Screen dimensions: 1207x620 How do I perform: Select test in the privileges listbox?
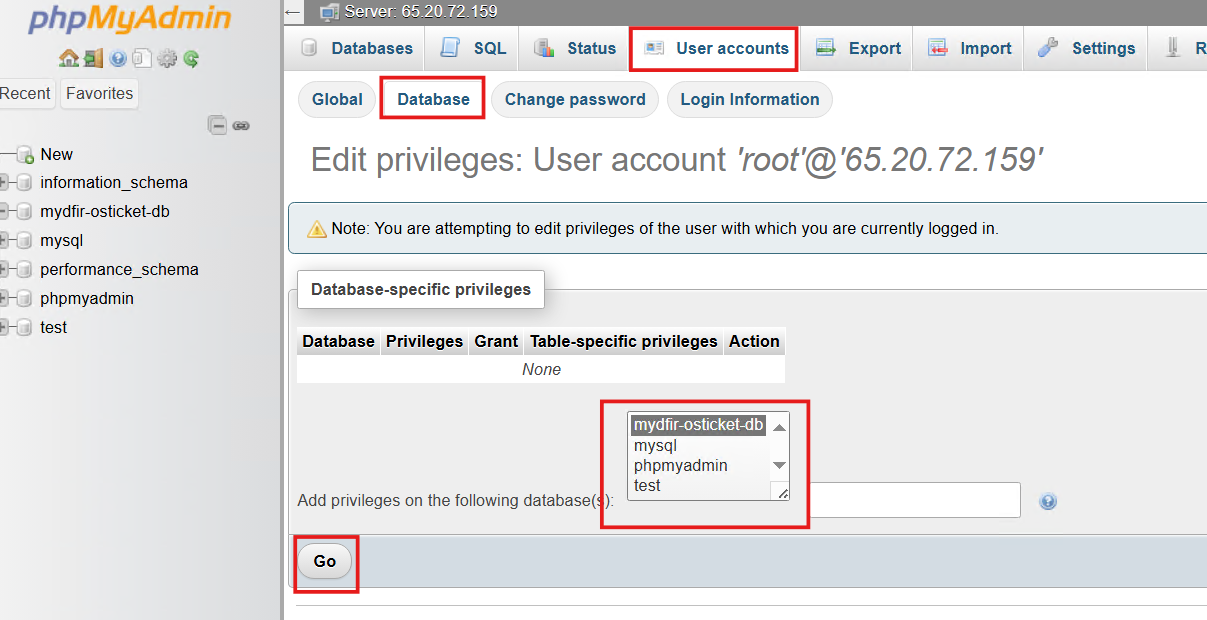[x=699, y=485]
